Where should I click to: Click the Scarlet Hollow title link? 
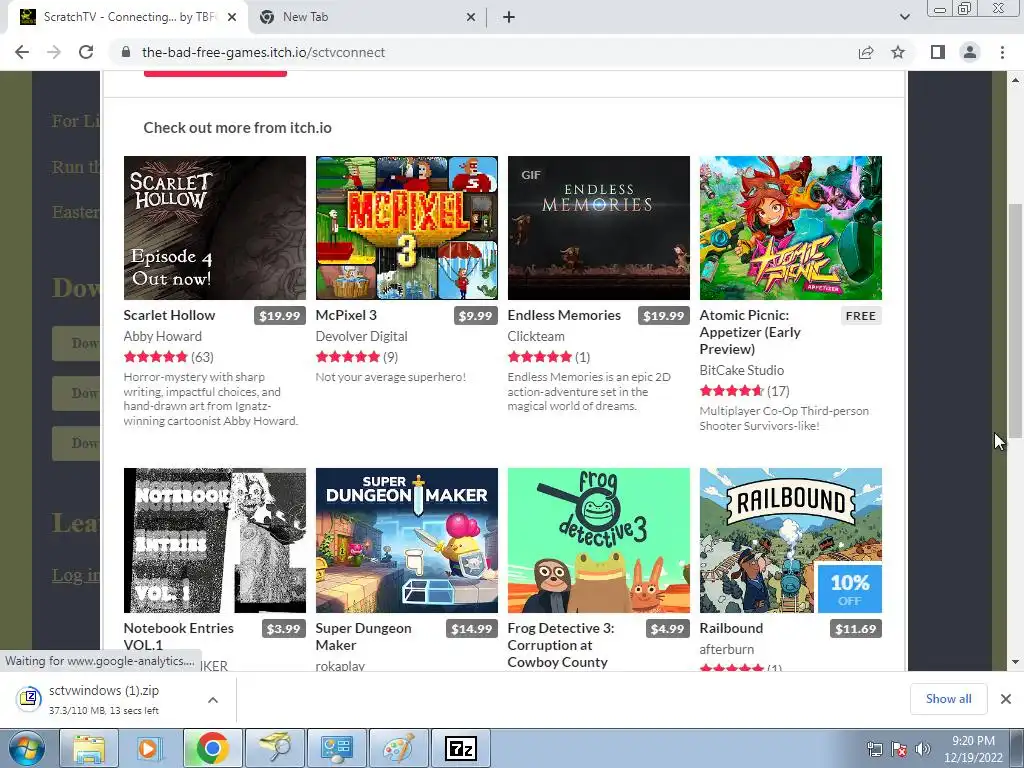click(169, 315)
